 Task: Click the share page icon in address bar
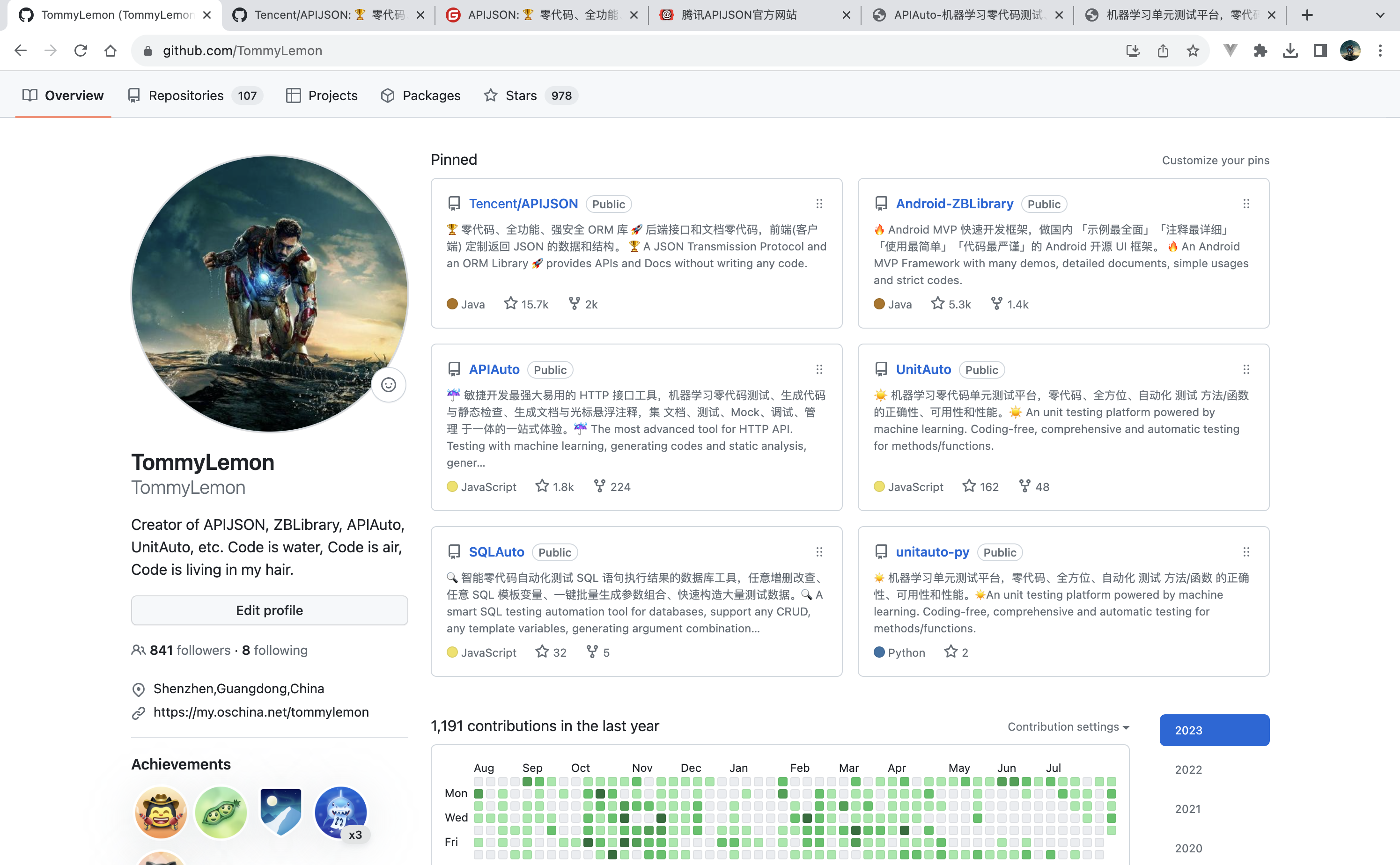coord(1163,51)
